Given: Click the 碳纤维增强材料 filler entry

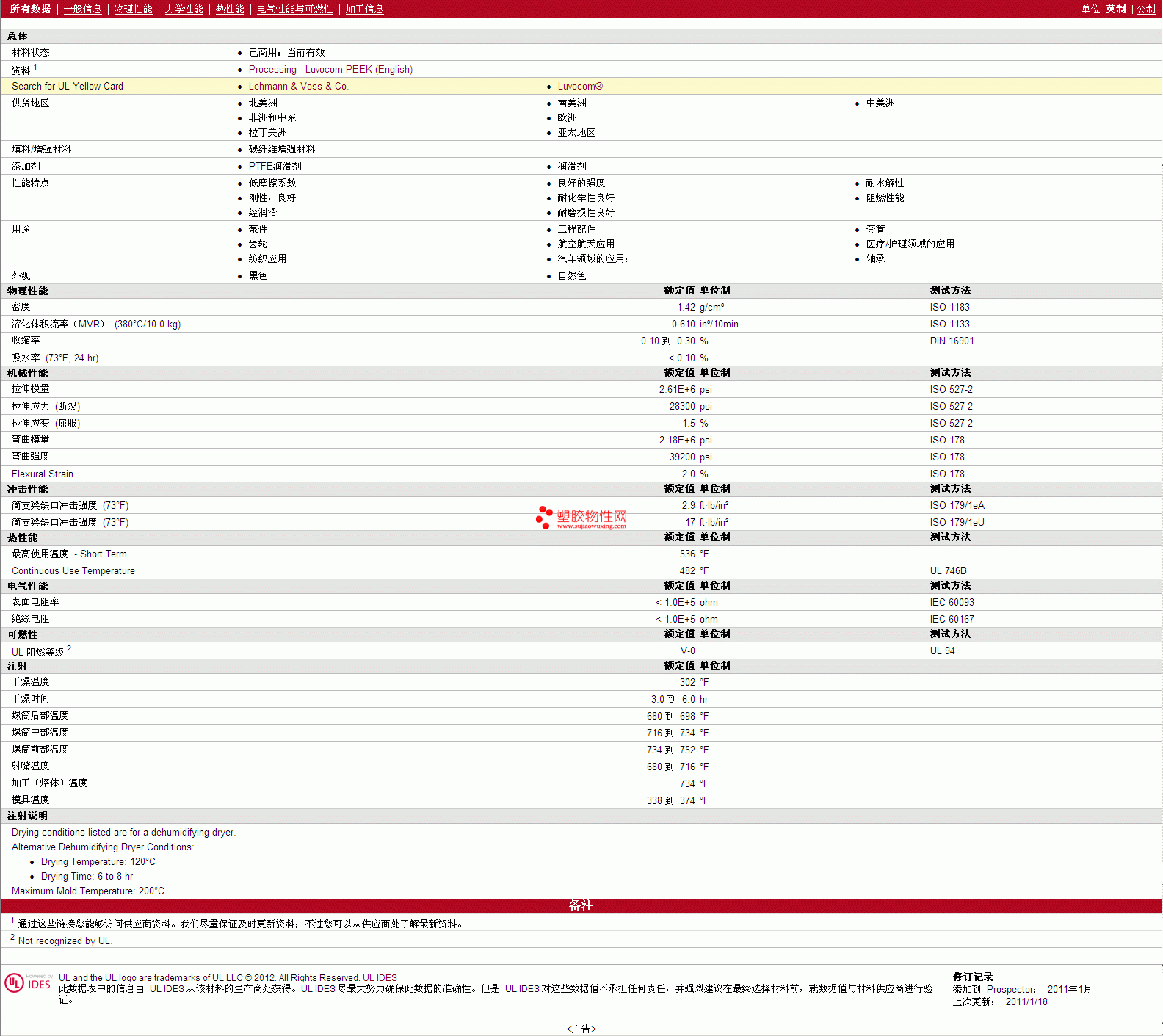Looking at the screenshot, I should [281, 149].
